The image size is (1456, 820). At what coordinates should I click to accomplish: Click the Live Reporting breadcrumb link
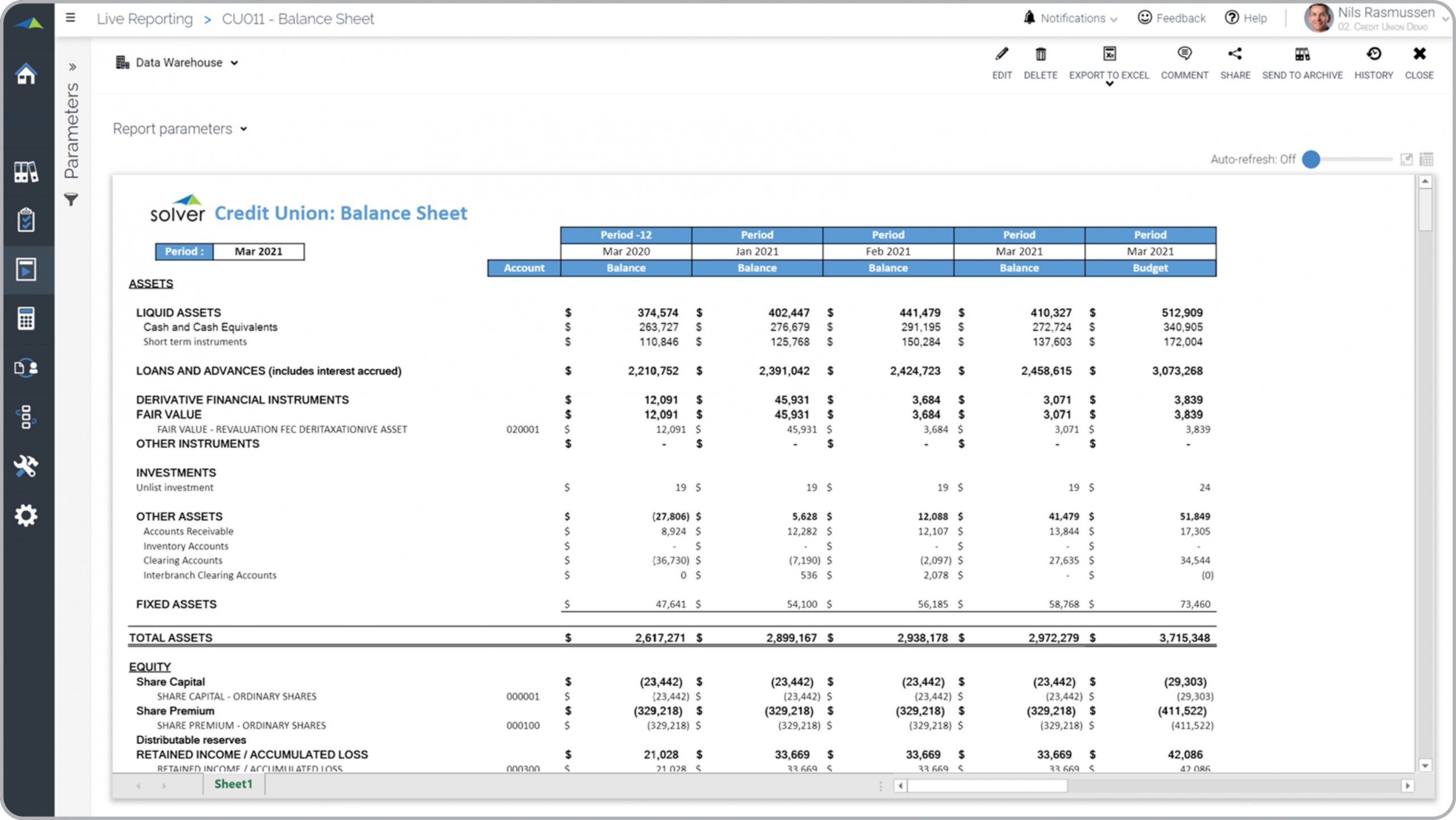[x=144, y=19]
